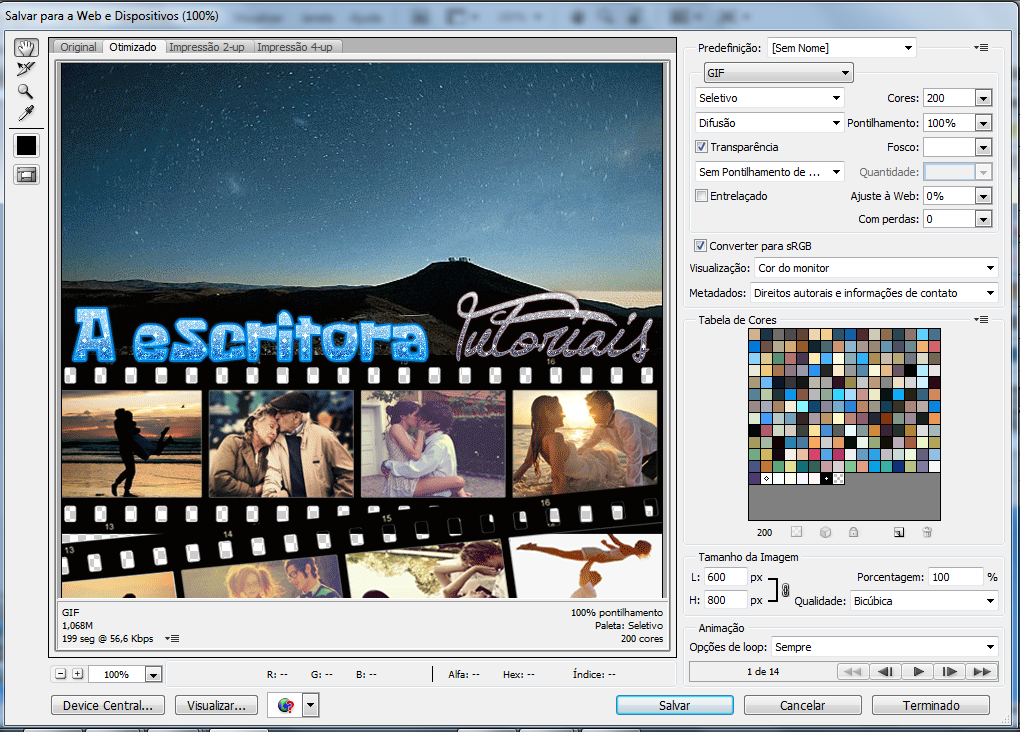Open the file format dropdown showing GIF
The height and width of the screenshot is (732, 1020).
coord(778,72)
